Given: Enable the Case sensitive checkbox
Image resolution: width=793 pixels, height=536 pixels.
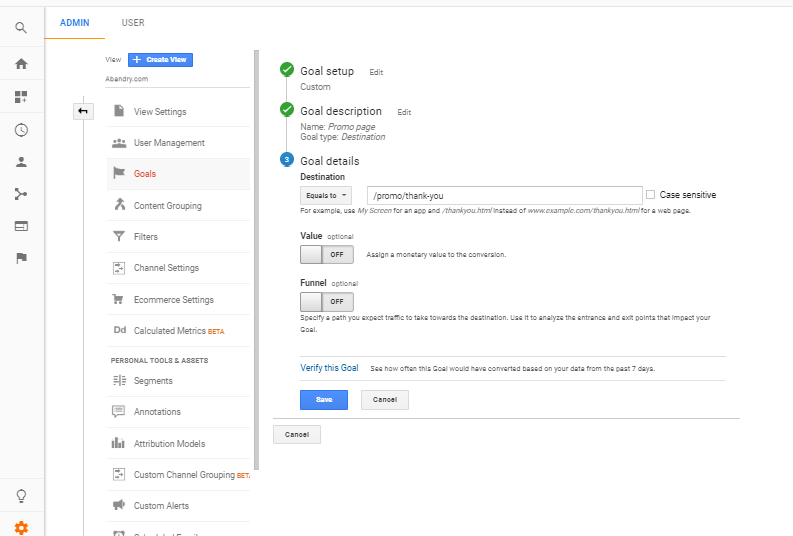Looking at the screenshot, I should coord(650,195).
